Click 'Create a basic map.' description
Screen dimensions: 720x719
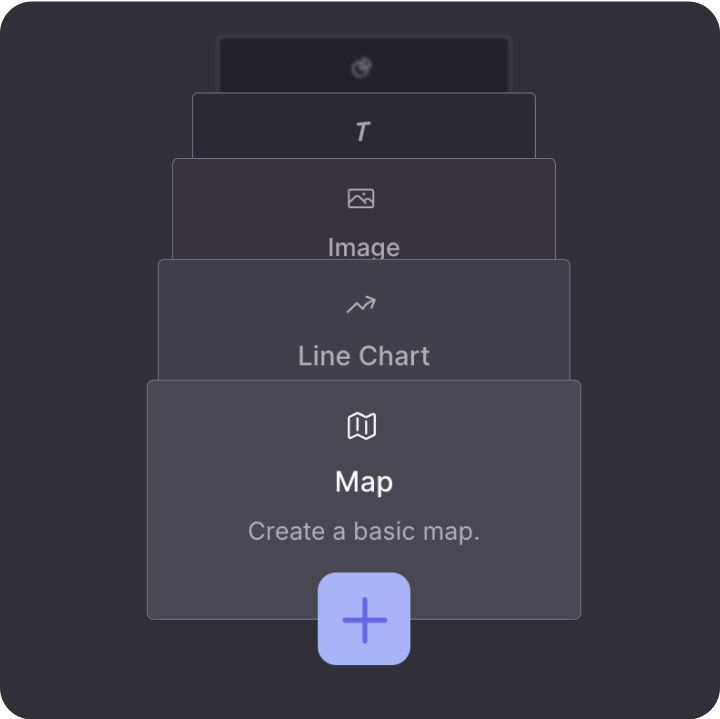click(364, 531)
